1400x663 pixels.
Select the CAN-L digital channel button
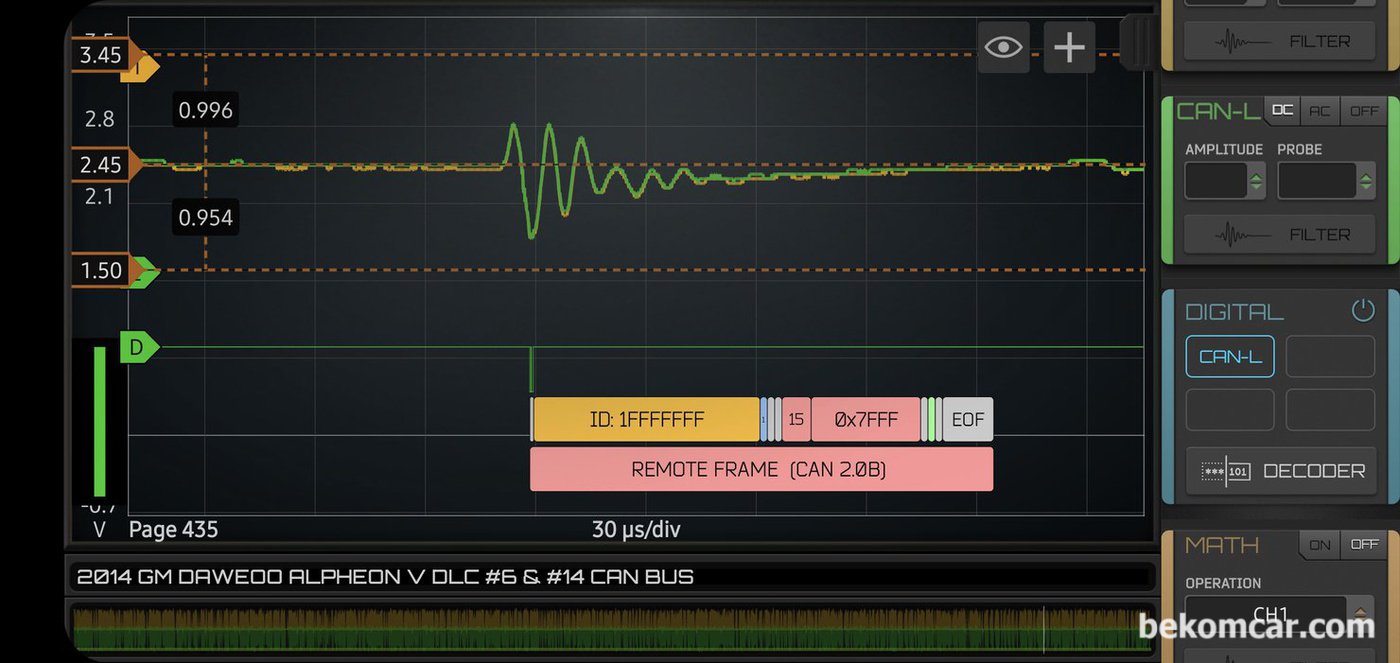pyautogui.click(x=1230, y=357)
